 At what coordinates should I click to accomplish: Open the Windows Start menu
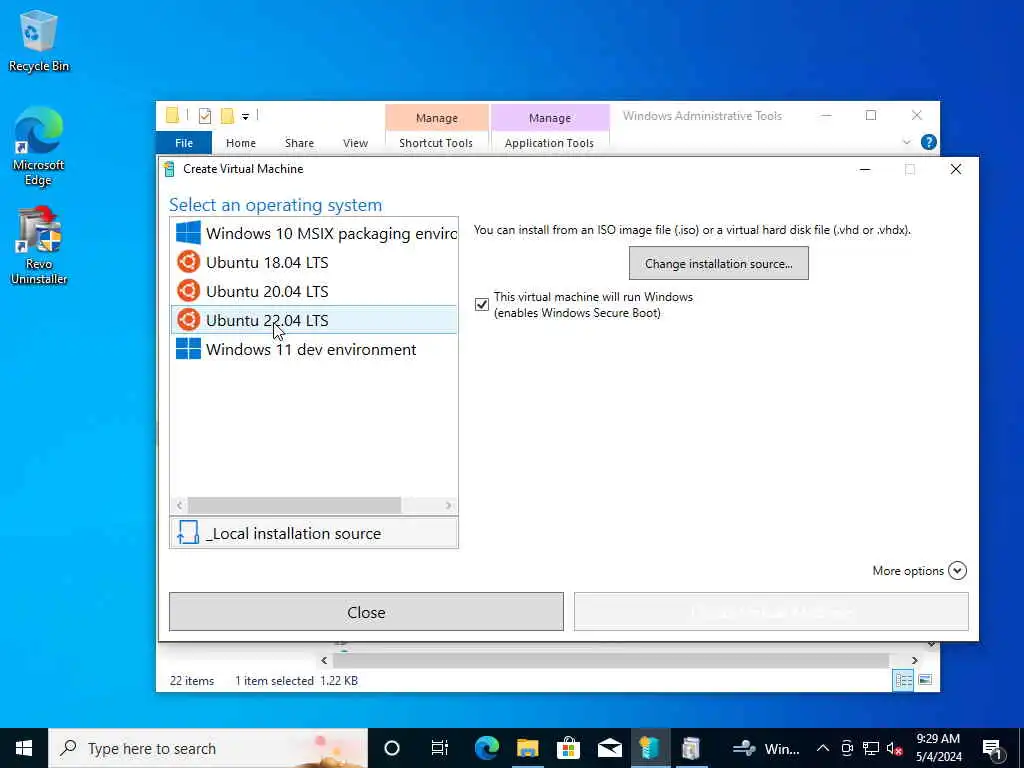tap(24, 748)
